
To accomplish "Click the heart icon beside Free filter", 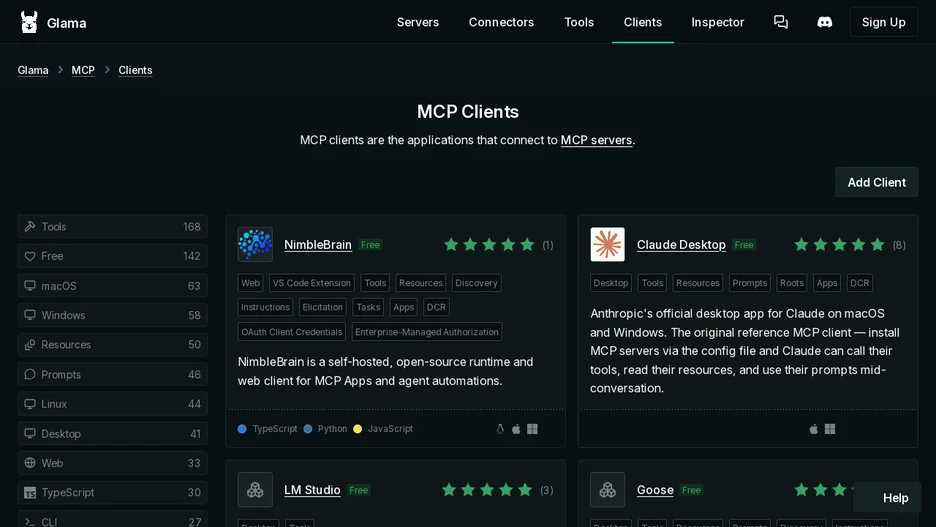I will (x=30, y=256).
